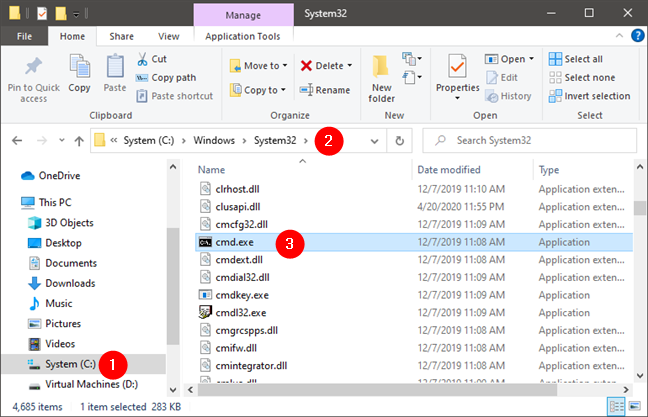Open the Help question mark icon

638,36
